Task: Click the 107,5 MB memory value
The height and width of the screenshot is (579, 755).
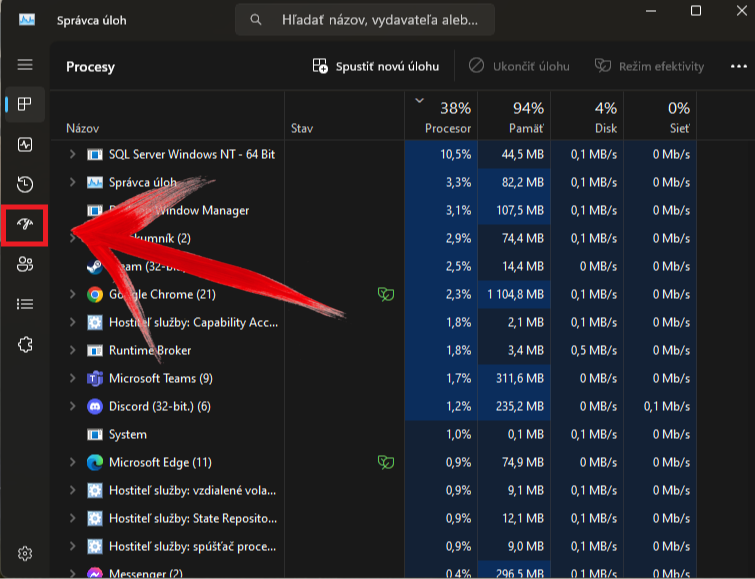Action: point(520,211)
